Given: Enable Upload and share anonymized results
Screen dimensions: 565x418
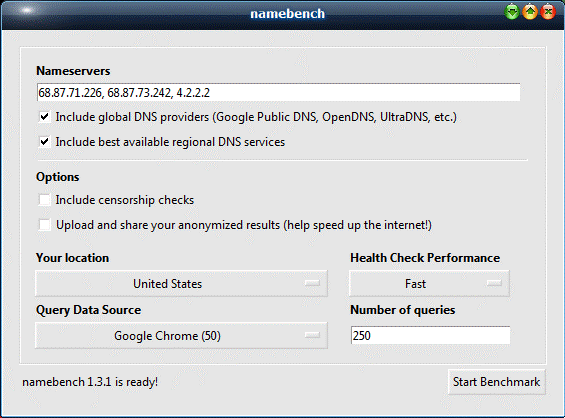Looking at the screenshot, I should tap(44, 225).
